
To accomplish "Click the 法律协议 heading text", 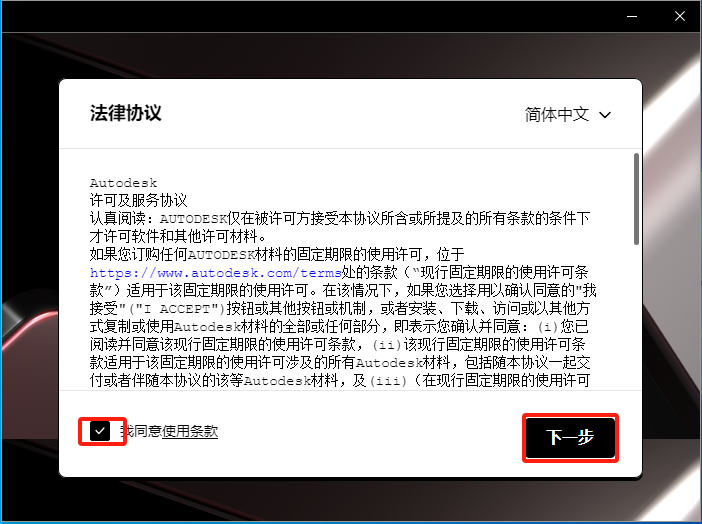I will pyautogui.click(x=125, y=113).
